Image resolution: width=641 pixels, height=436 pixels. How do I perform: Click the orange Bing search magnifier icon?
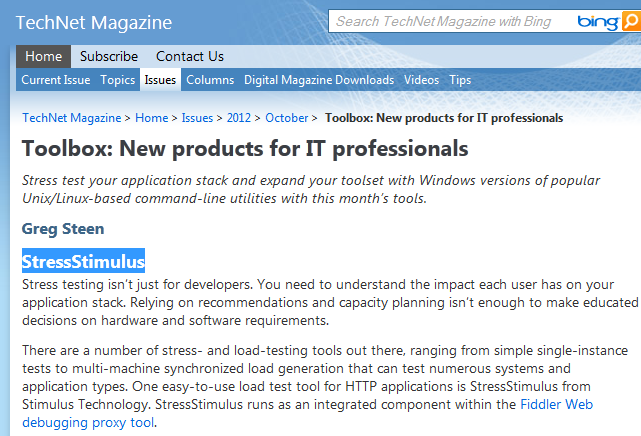coord(632,21)
